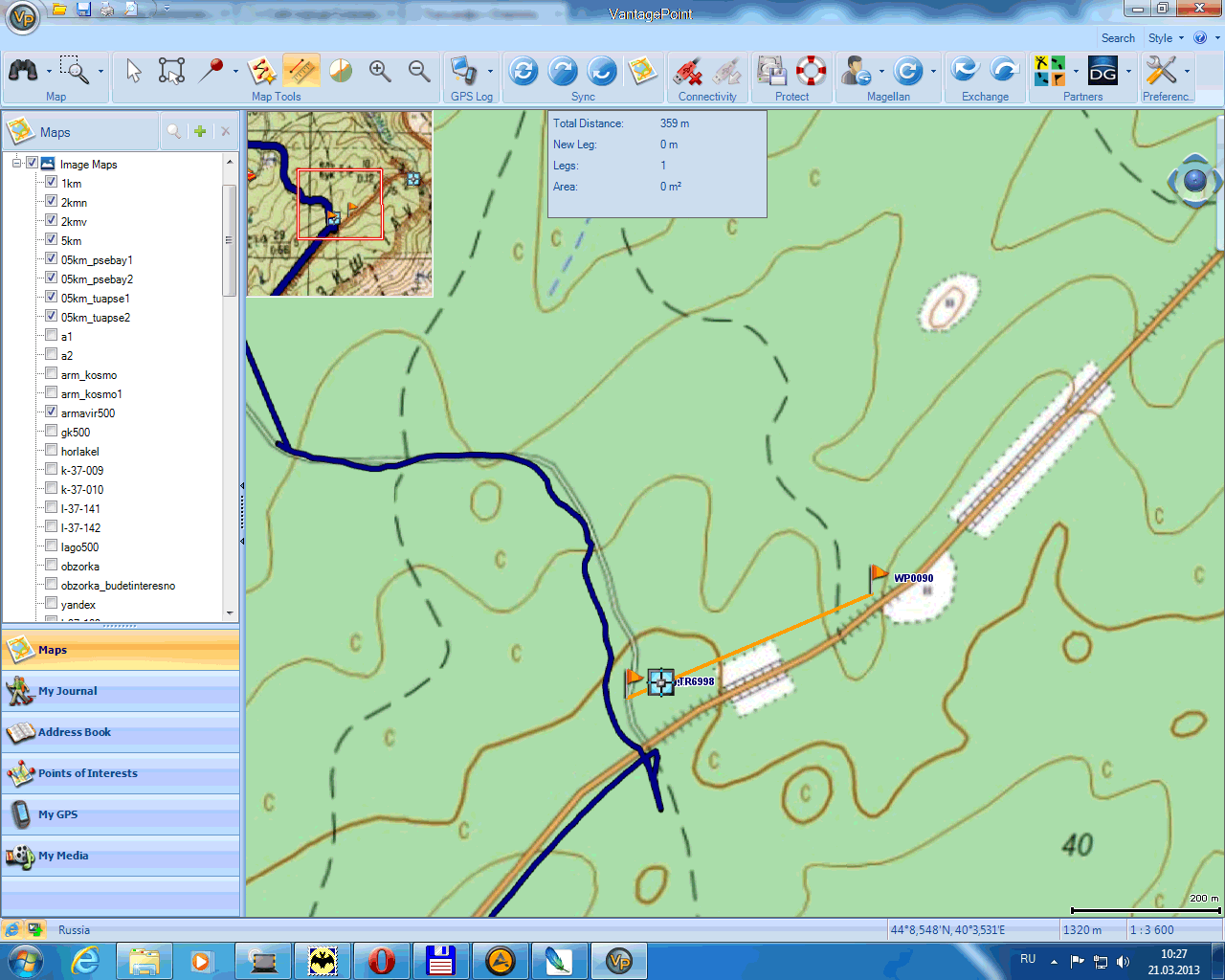Open the My Journal panel tab
1225x980 pixels.
pos(67,691)
